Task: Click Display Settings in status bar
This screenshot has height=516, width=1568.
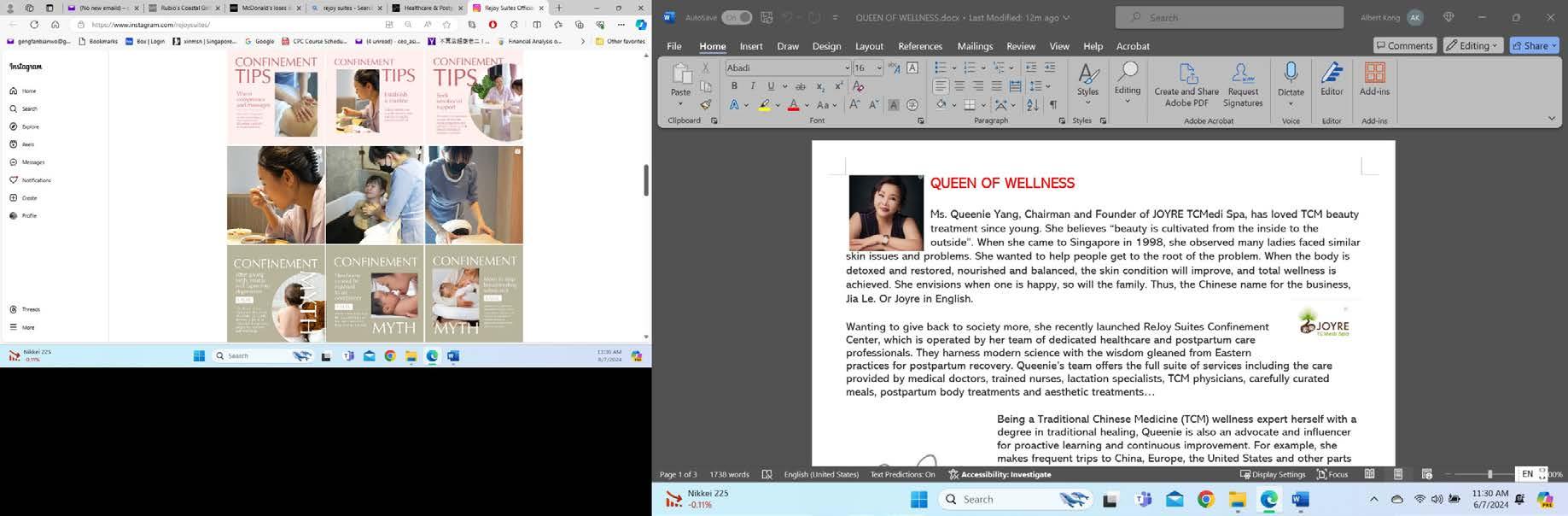Action: pos(1273,474)
